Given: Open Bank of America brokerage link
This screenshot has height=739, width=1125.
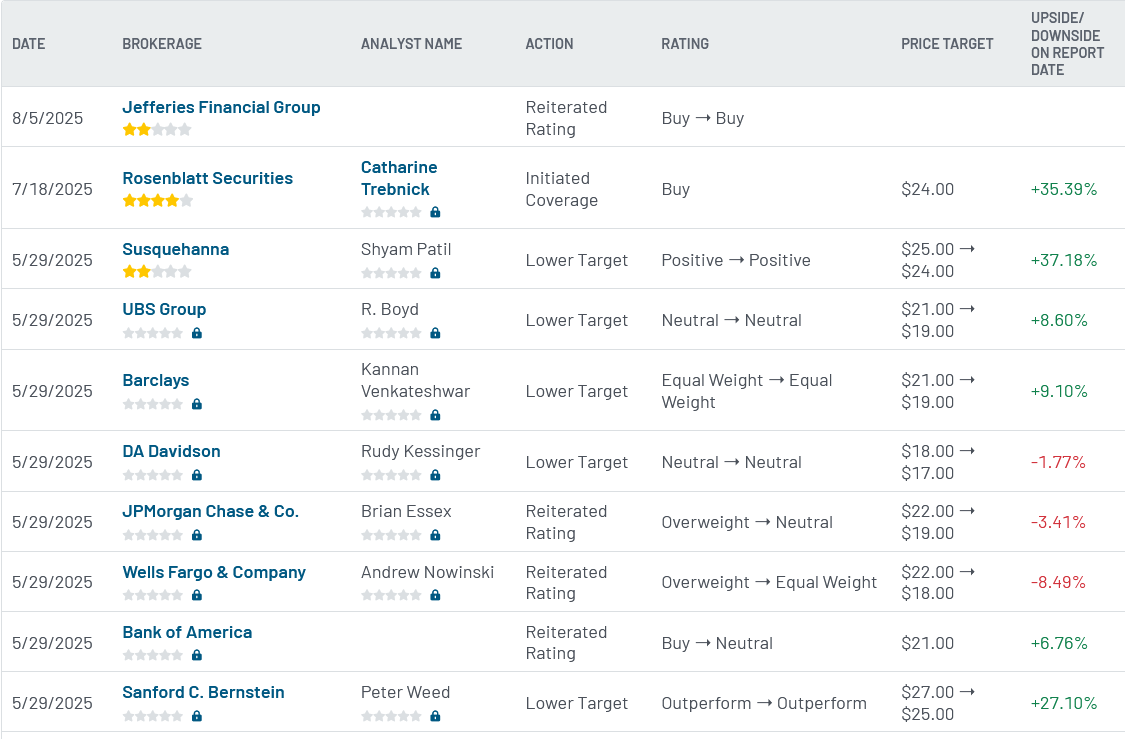Looking at the screenshot, I should click(187, 632).
